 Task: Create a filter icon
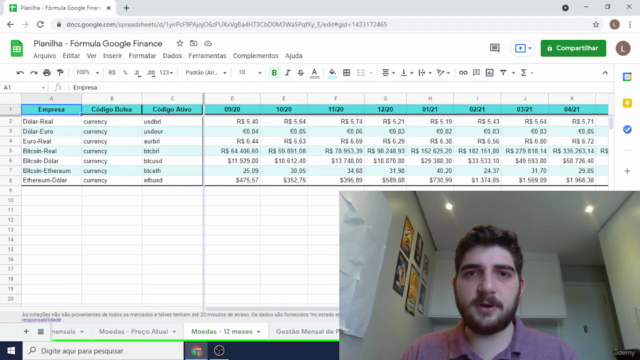[x=503, y=73]
